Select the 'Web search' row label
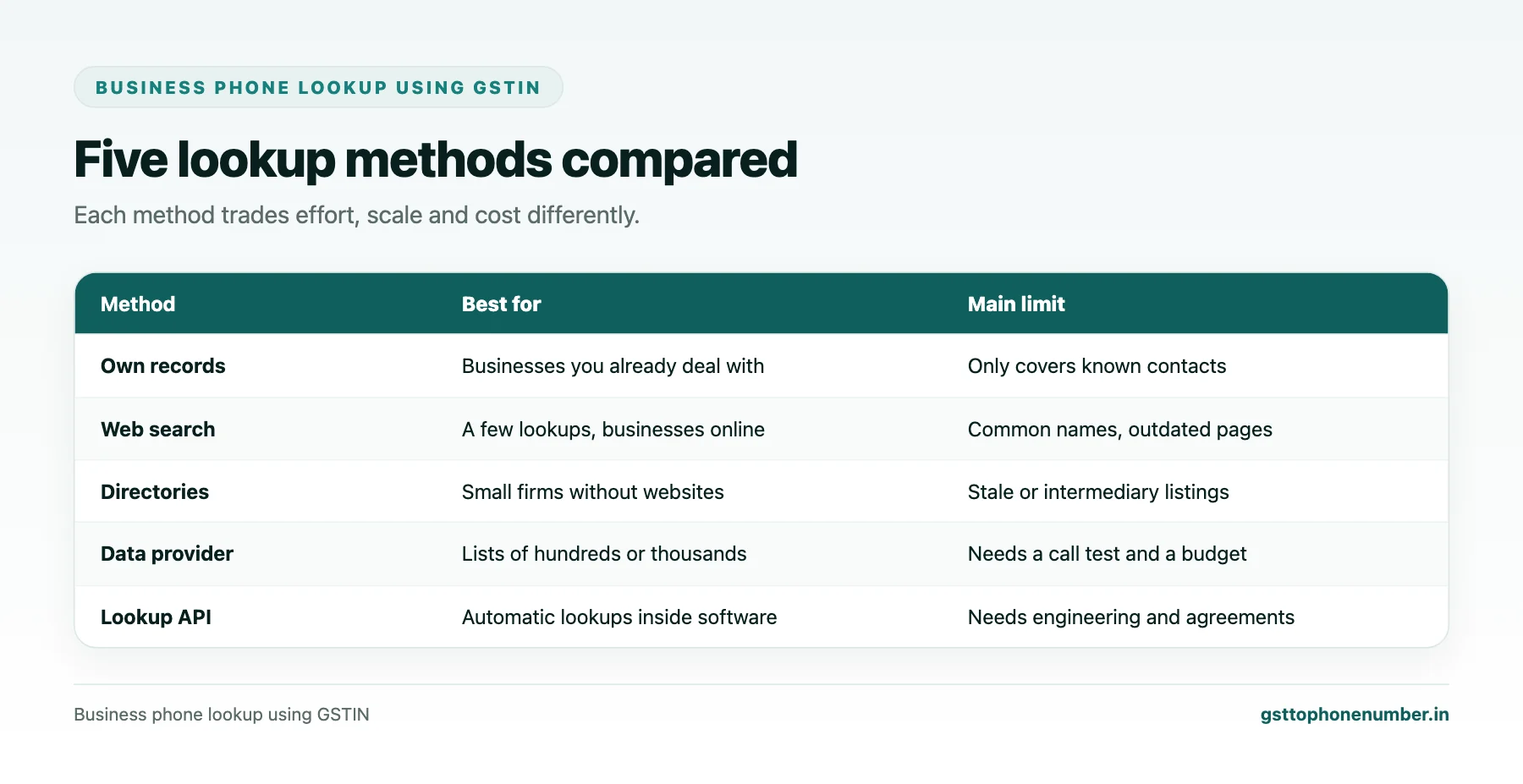Image resolution: width=1523 pixels, height=784 pixels. click(158, 429)
